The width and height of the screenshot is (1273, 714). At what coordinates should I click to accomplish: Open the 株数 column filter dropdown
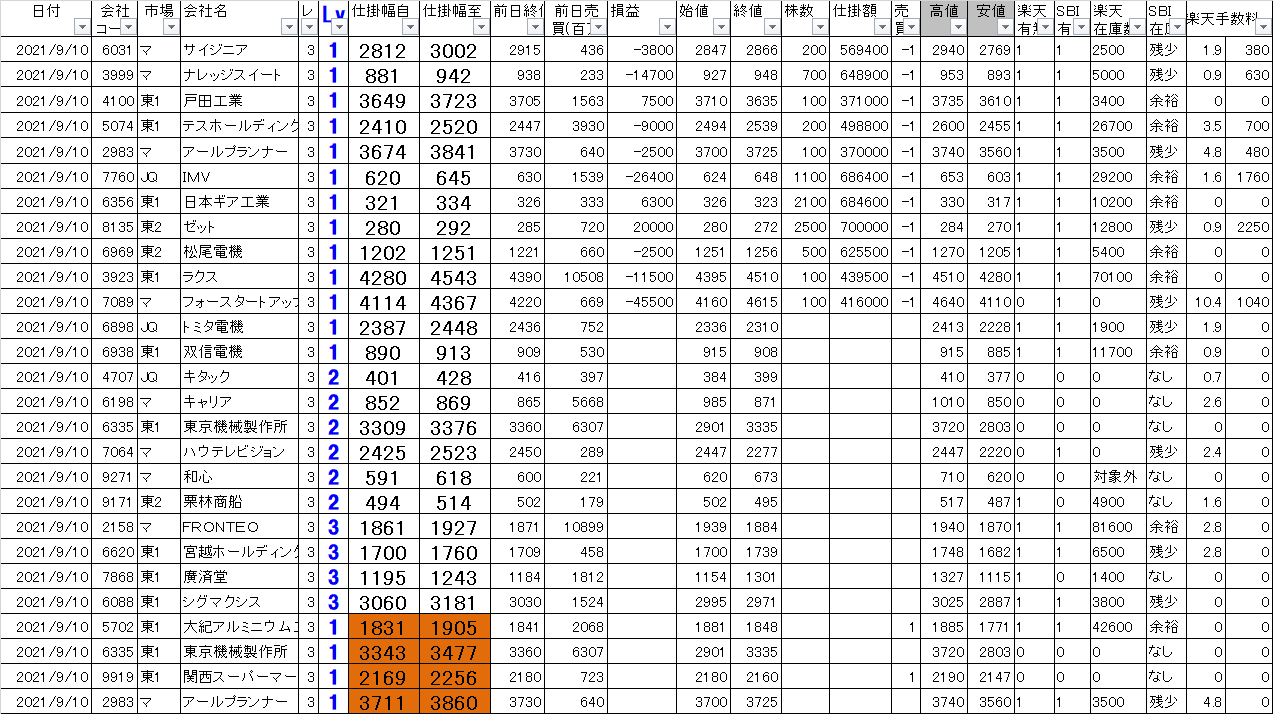point(821,29)
